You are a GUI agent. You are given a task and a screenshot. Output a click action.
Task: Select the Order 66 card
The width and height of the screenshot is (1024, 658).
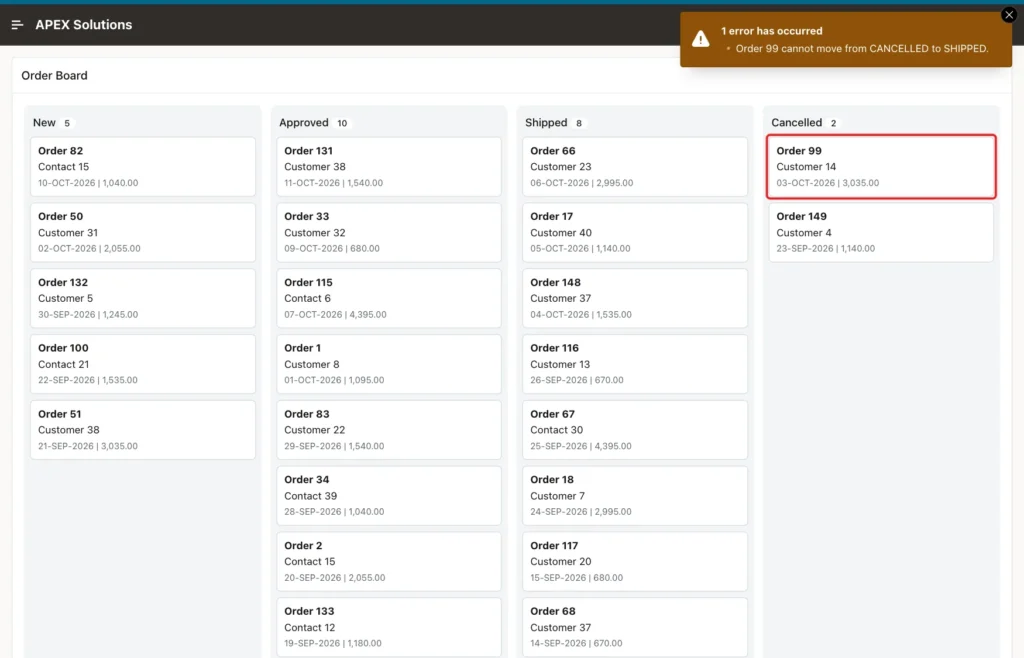[x=635, y=166]
